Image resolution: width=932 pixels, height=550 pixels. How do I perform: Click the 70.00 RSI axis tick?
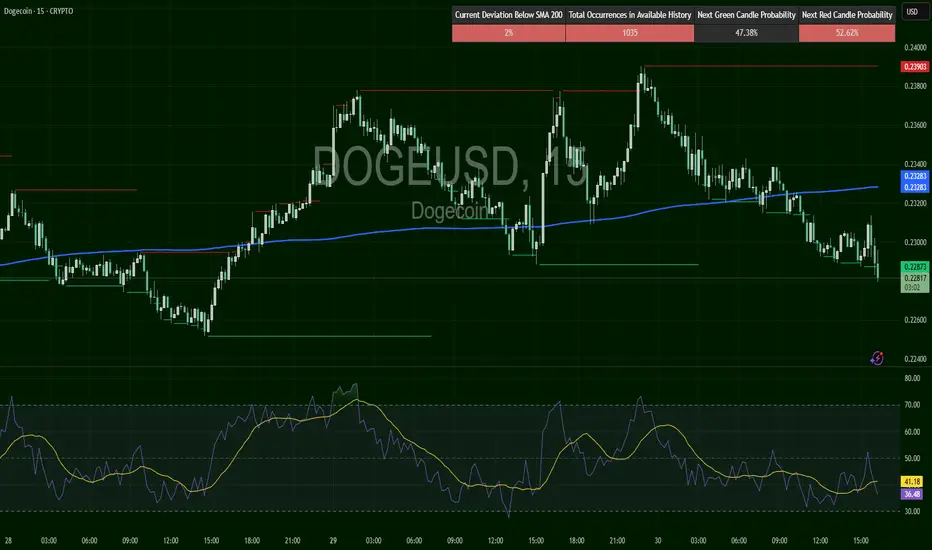912,405
